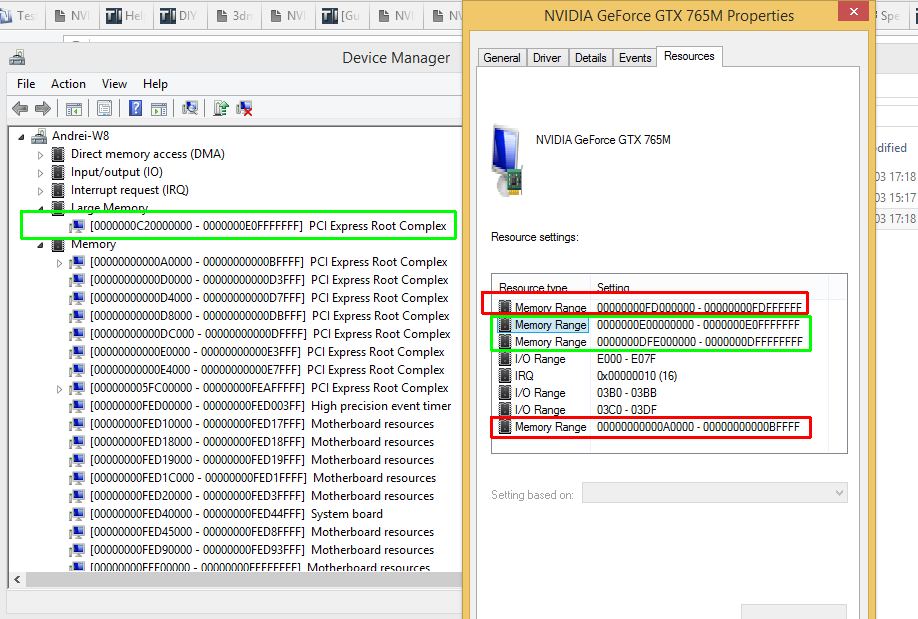Open the View menu in Device Manager
The width and height of the screenshot is (918, 619).
(114, 84)
